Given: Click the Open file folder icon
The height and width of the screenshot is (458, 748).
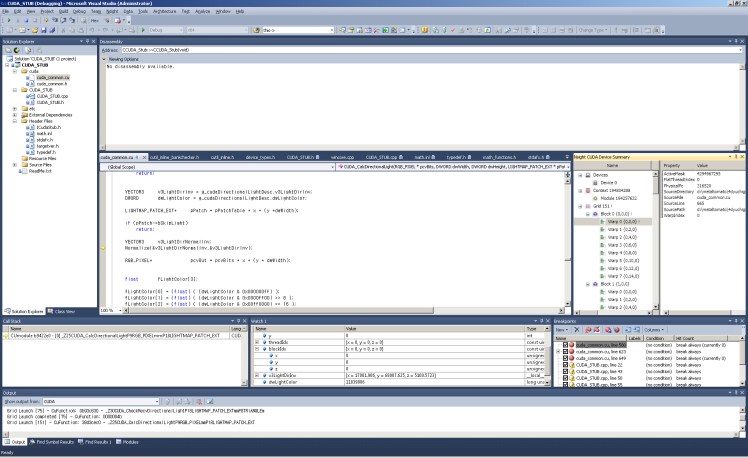Looking at the screenshot, I should click(35, 30).
